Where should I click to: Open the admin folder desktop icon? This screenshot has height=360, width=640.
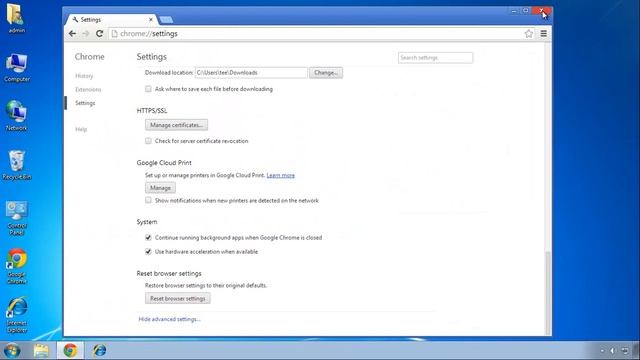(16, 18)
